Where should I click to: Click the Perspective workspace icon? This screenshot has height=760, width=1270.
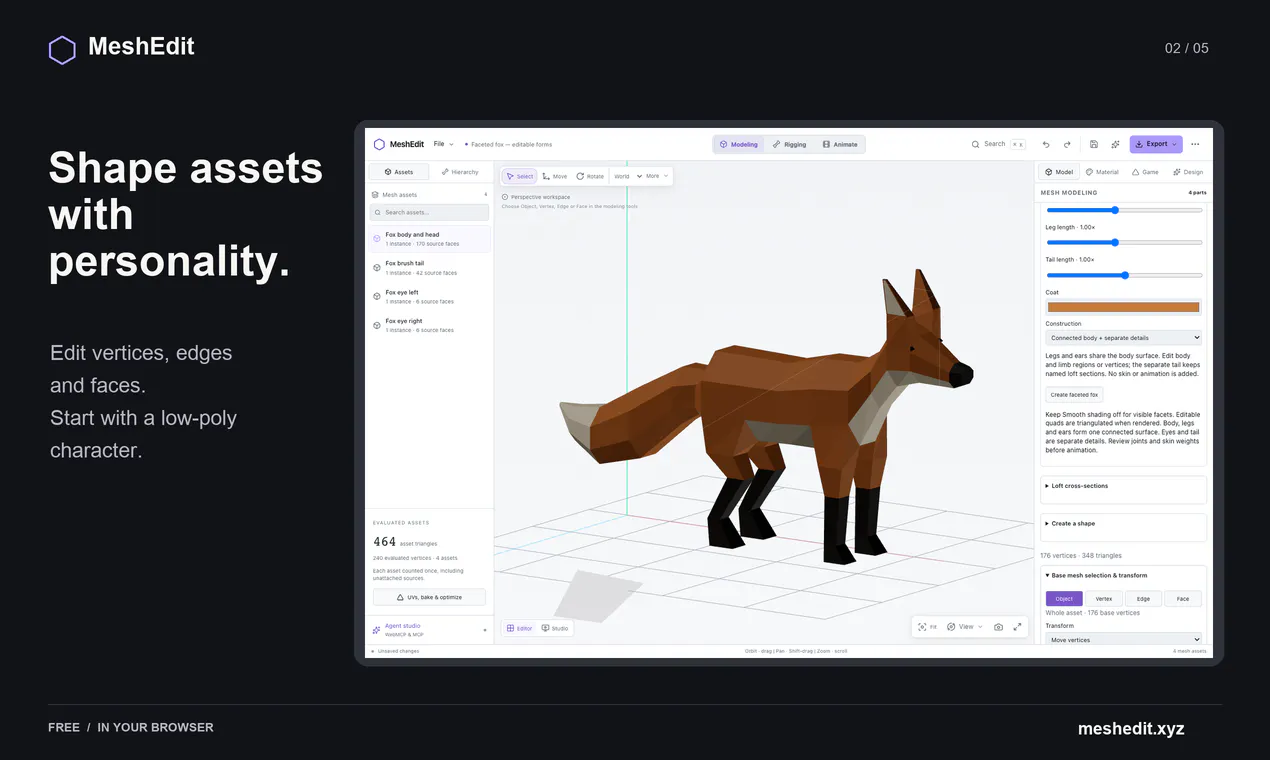[505, 197]
